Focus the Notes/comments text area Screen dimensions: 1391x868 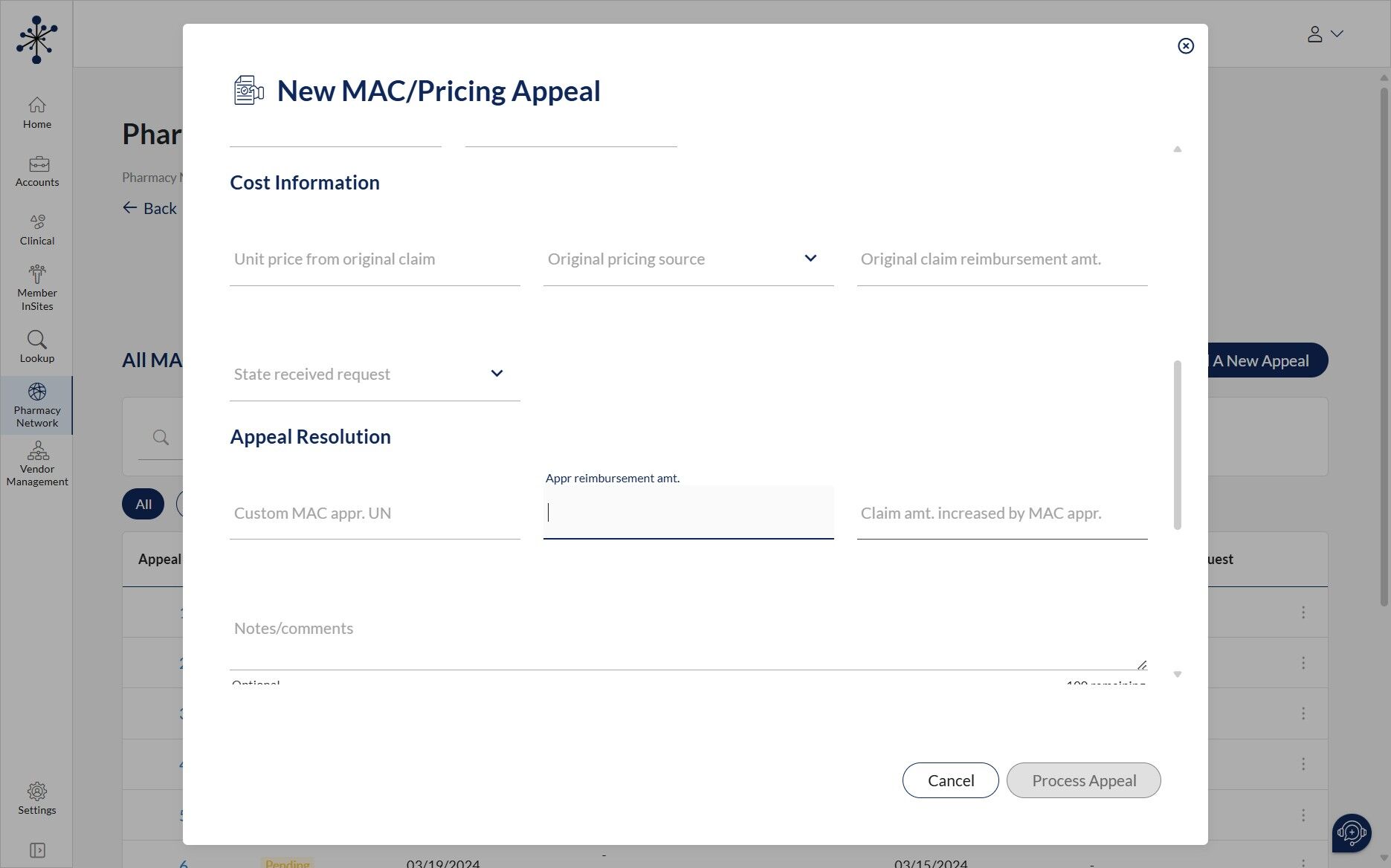(x=688, y=639)
